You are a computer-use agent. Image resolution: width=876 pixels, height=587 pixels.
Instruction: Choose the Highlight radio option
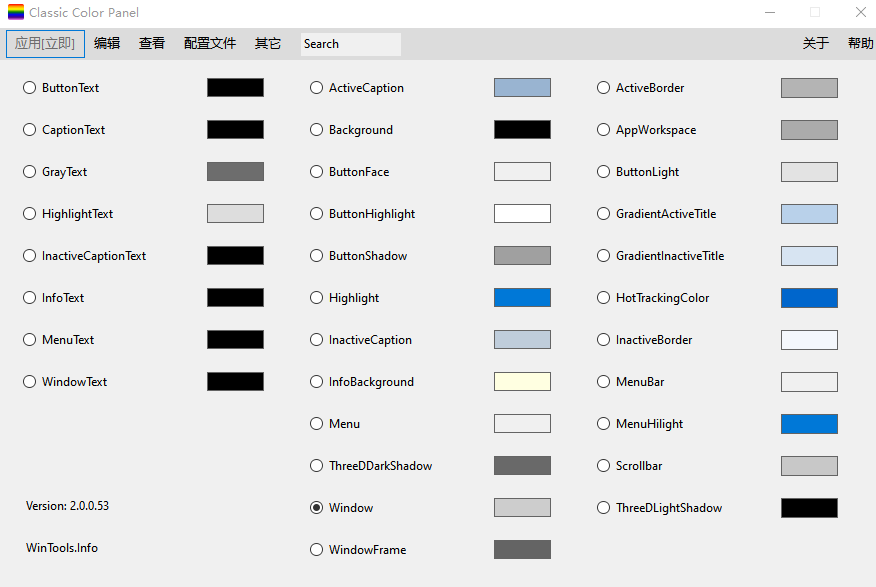click(316, 298)
